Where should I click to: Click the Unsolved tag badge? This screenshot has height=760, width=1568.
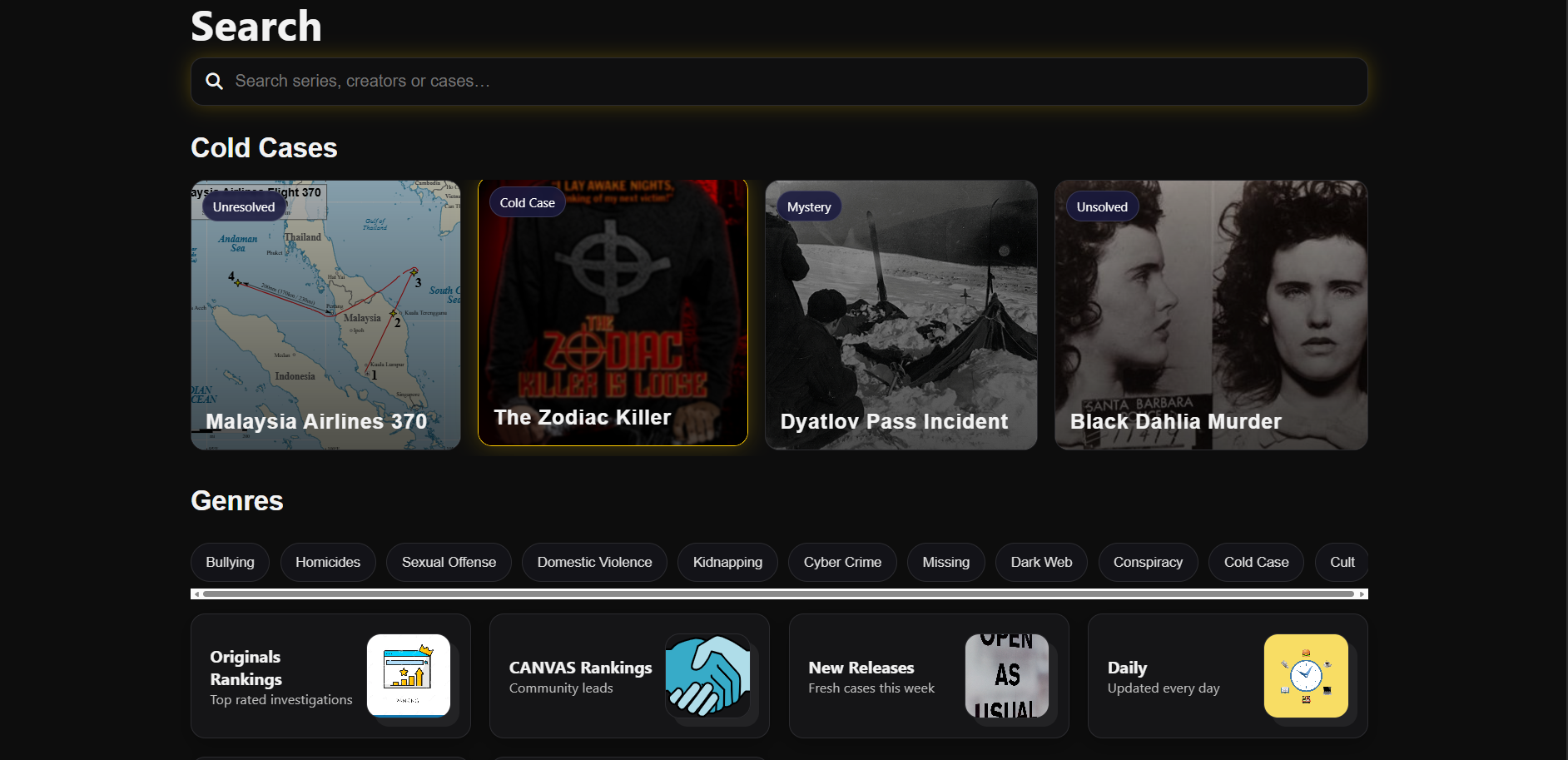1101,207
